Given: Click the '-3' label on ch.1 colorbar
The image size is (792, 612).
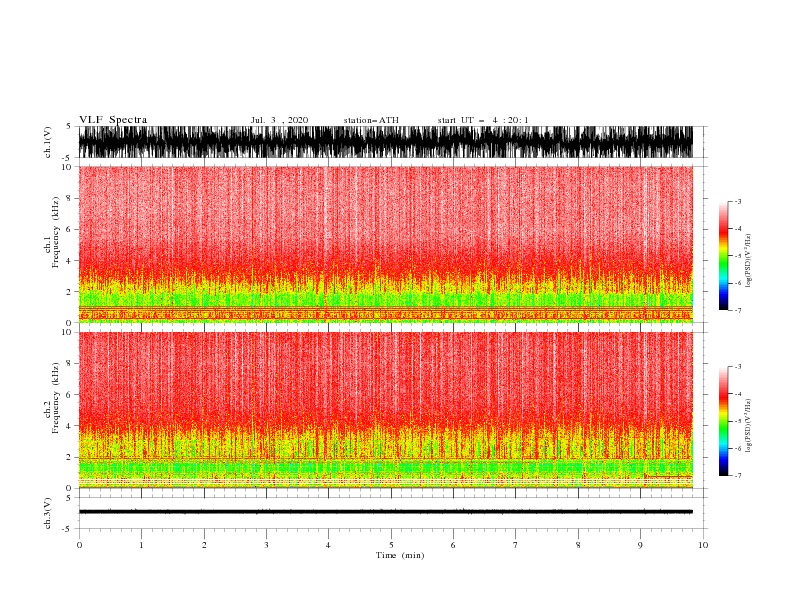Looking at the screenshot, I should (737, 201).
